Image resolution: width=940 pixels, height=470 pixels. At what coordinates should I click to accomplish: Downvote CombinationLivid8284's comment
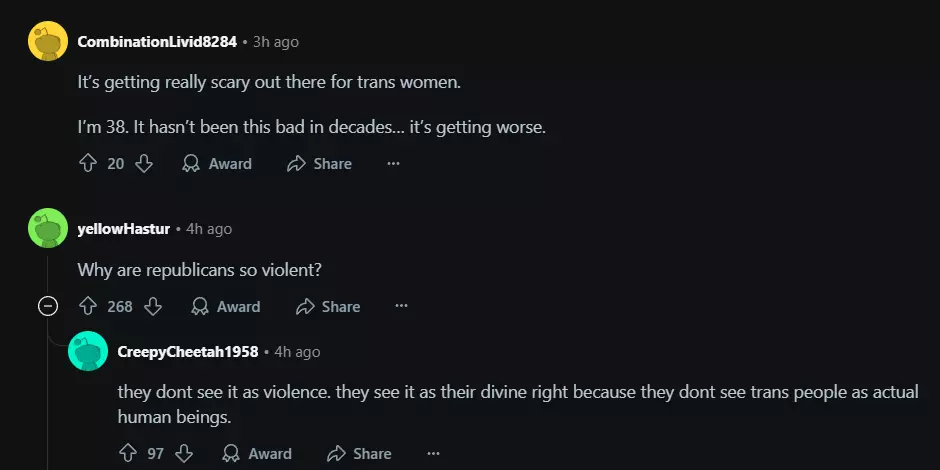click(144, 163)
